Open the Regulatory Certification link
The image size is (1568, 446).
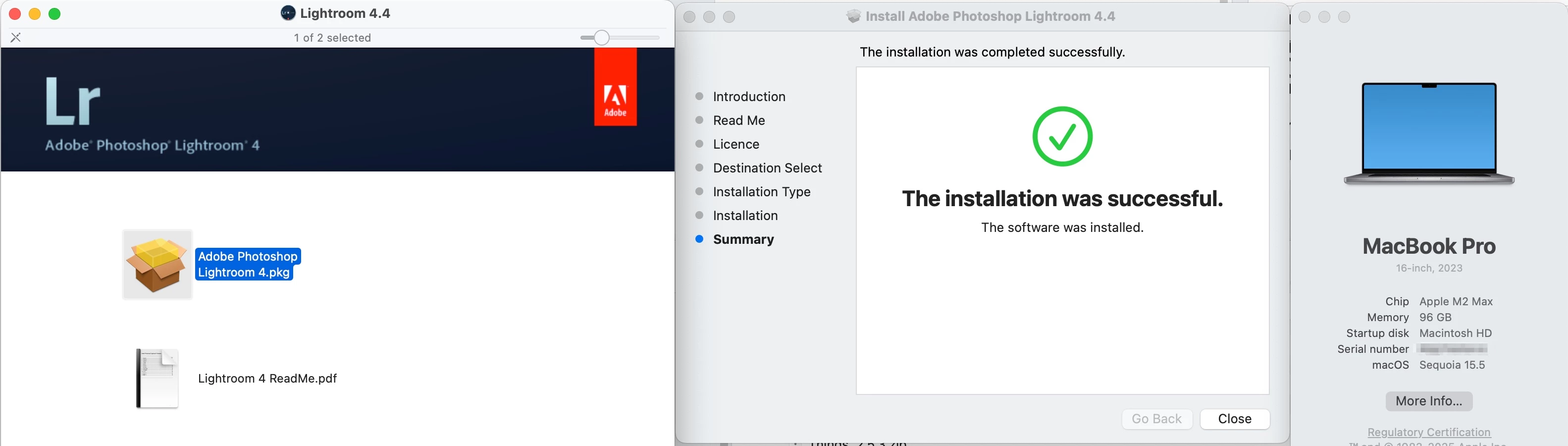pos(1429,432)
